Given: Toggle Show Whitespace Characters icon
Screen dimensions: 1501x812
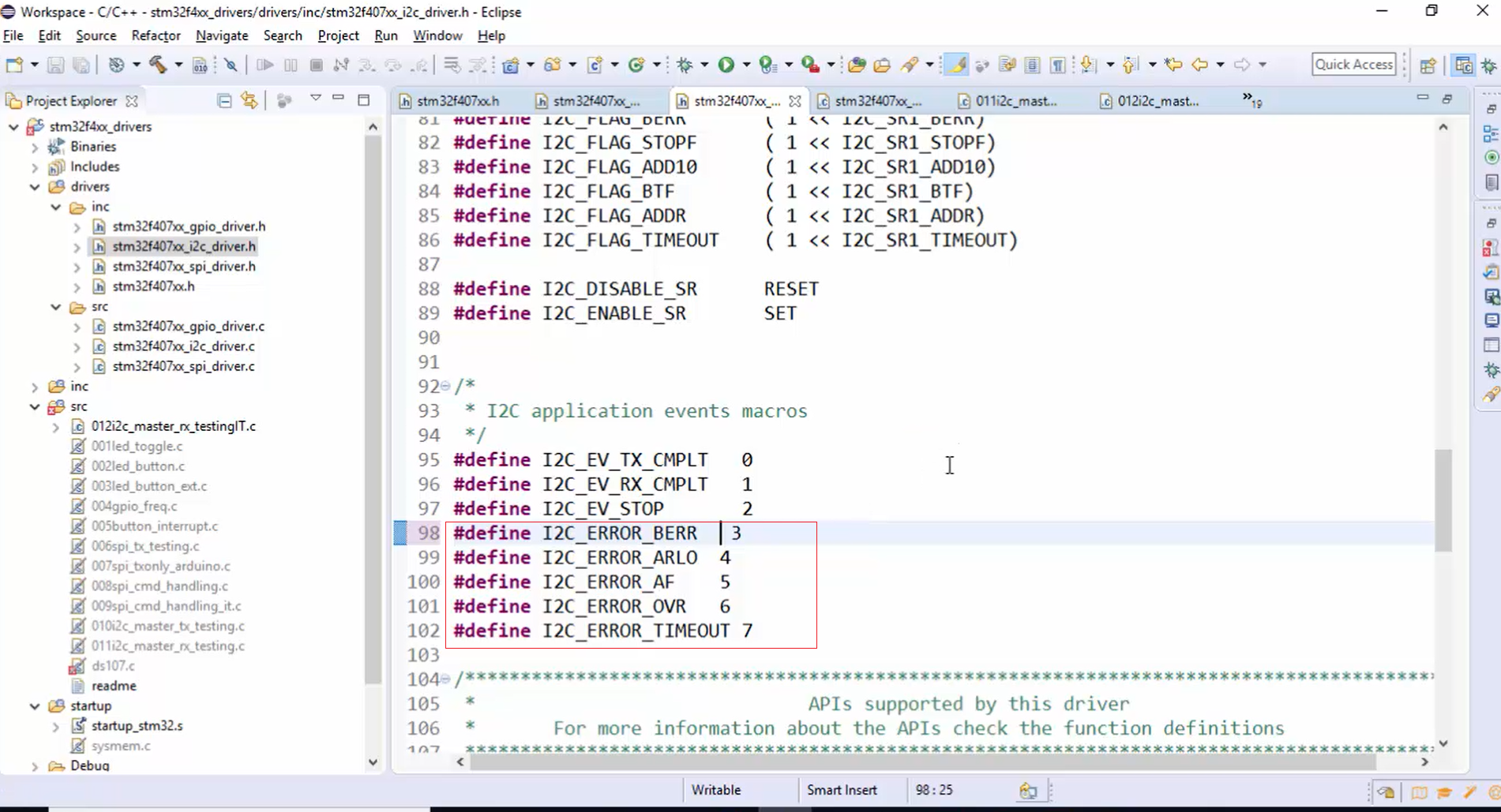Looking at the screenshot, I should pos(1058,65).
